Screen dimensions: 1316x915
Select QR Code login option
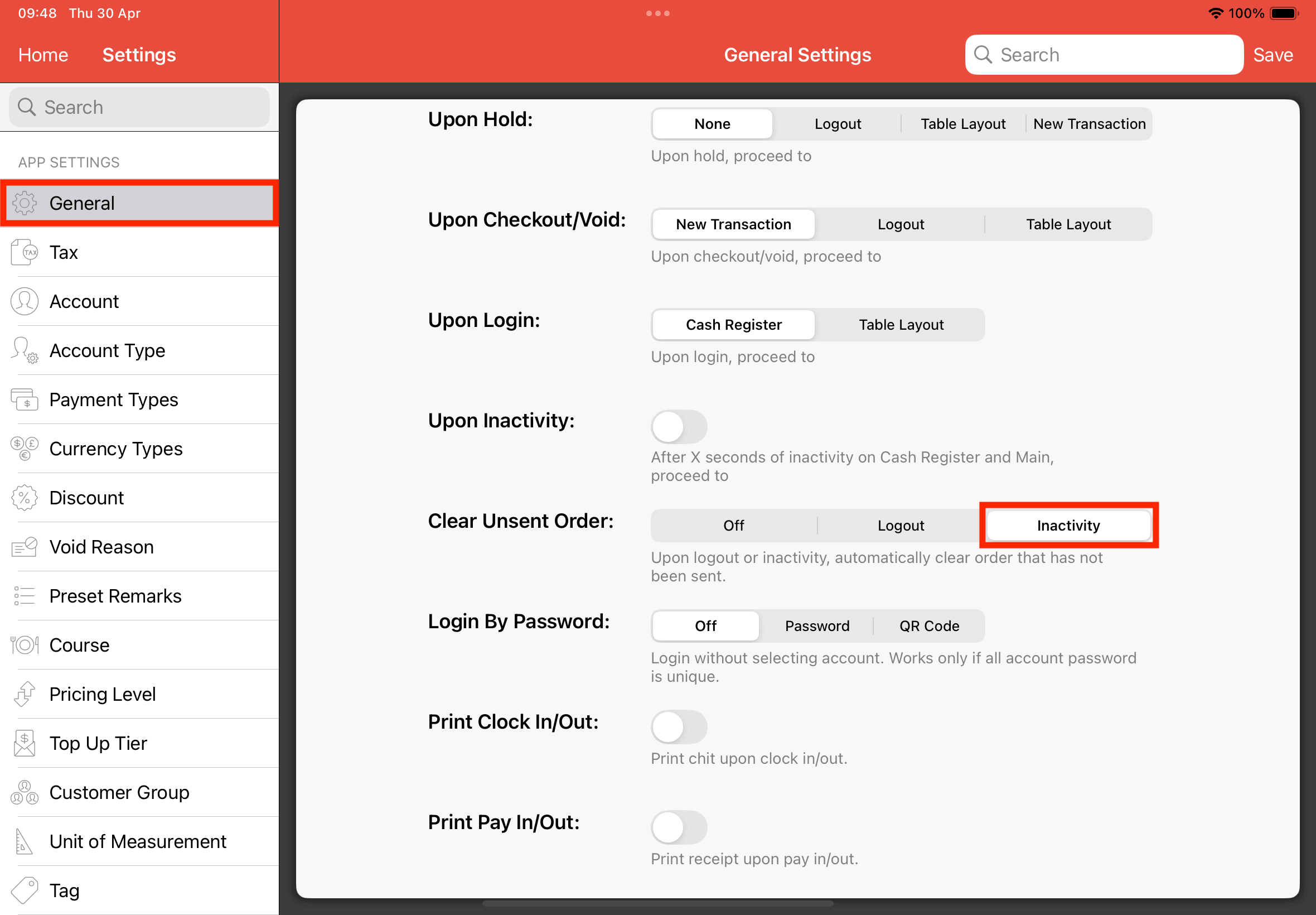coord(928,626)
